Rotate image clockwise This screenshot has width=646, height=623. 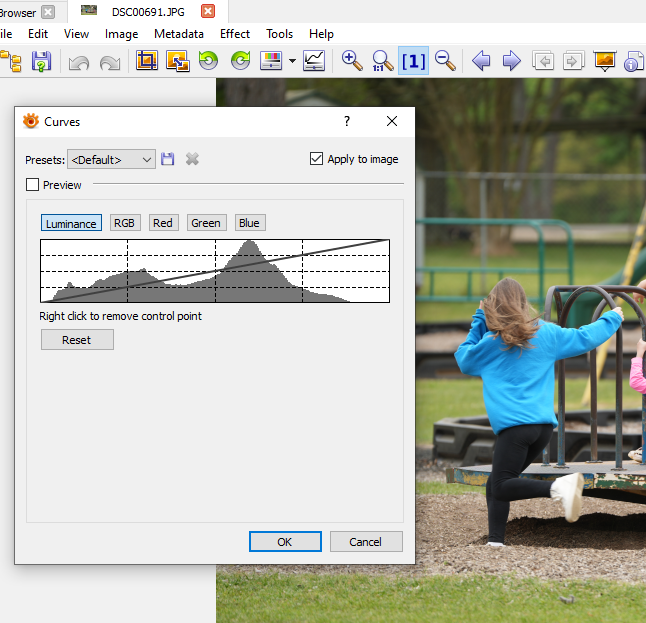[240, 61]
